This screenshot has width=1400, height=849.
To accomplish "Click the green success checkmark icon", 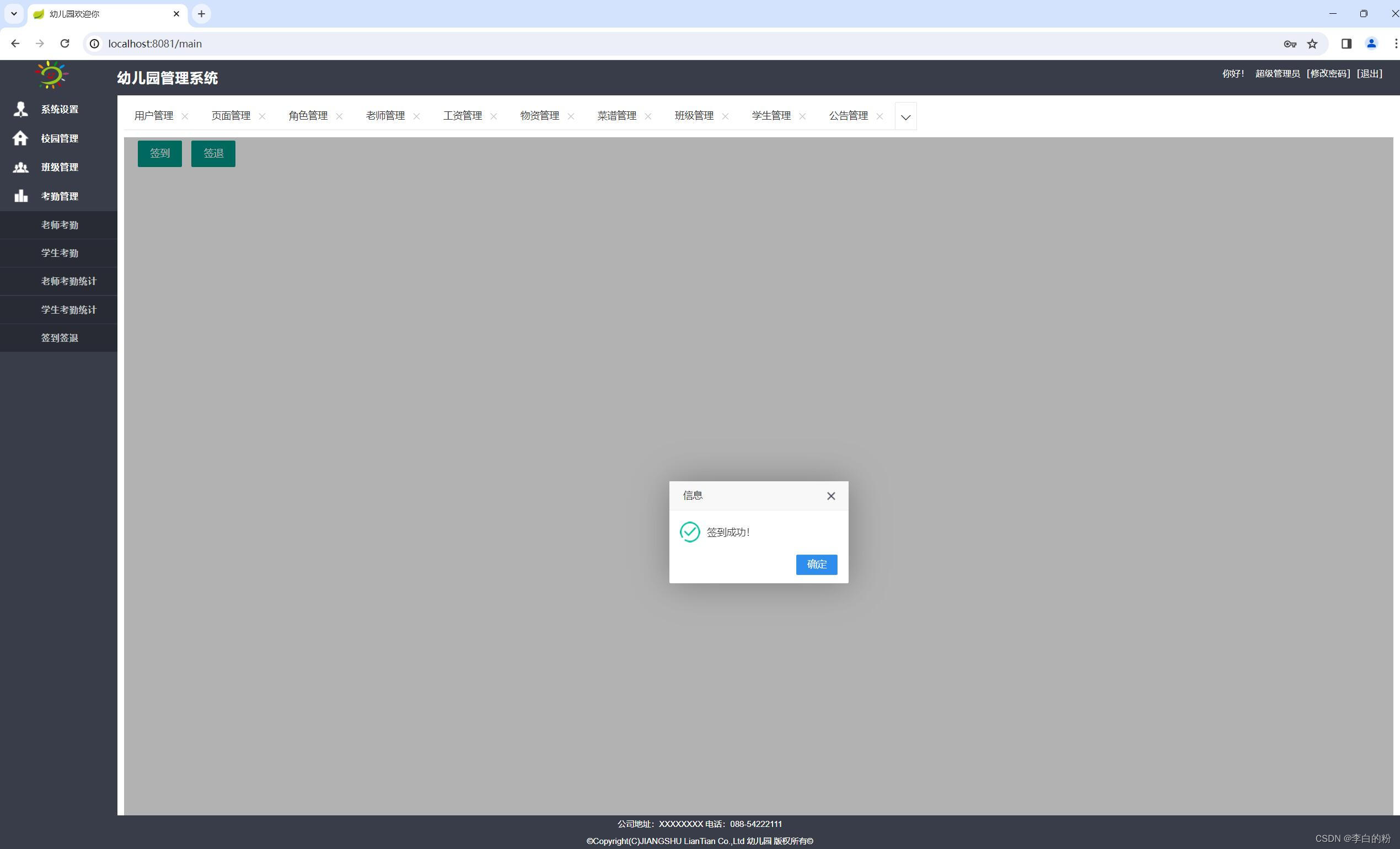I will [689, 531].
